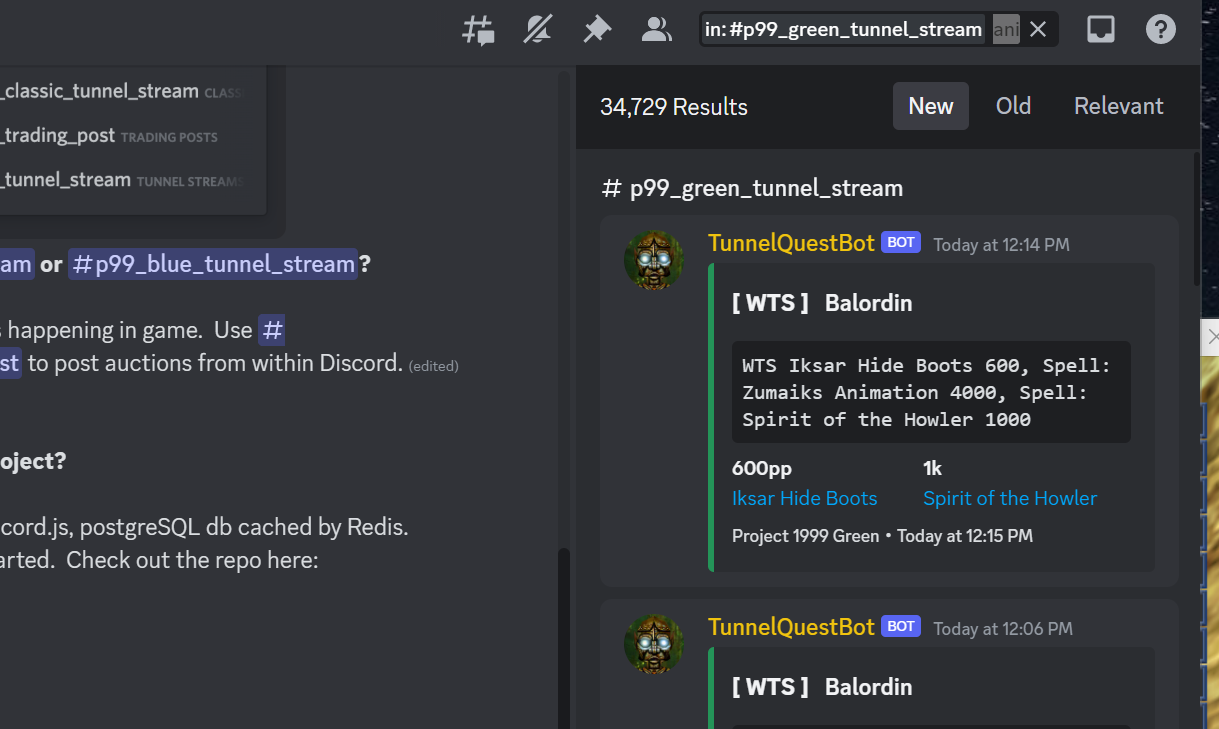Click the channel hashtag icon beside p99_green_tunnel_stream
Viewport: 1219px width, 729px height.
611,187
